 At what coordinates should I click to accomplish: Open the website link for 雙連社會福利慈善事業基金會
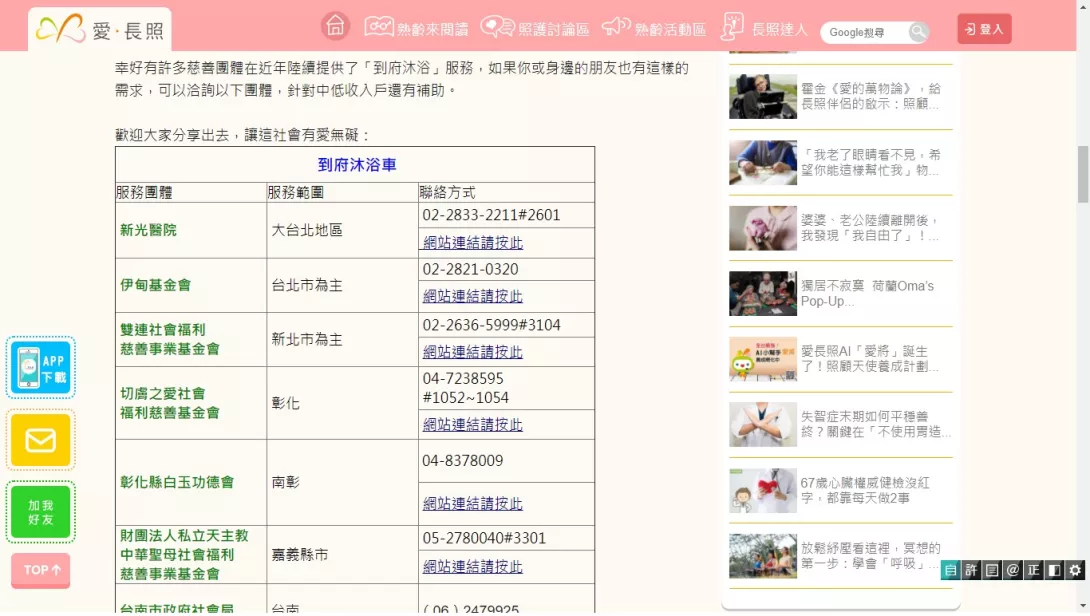(x=473, y=352)
